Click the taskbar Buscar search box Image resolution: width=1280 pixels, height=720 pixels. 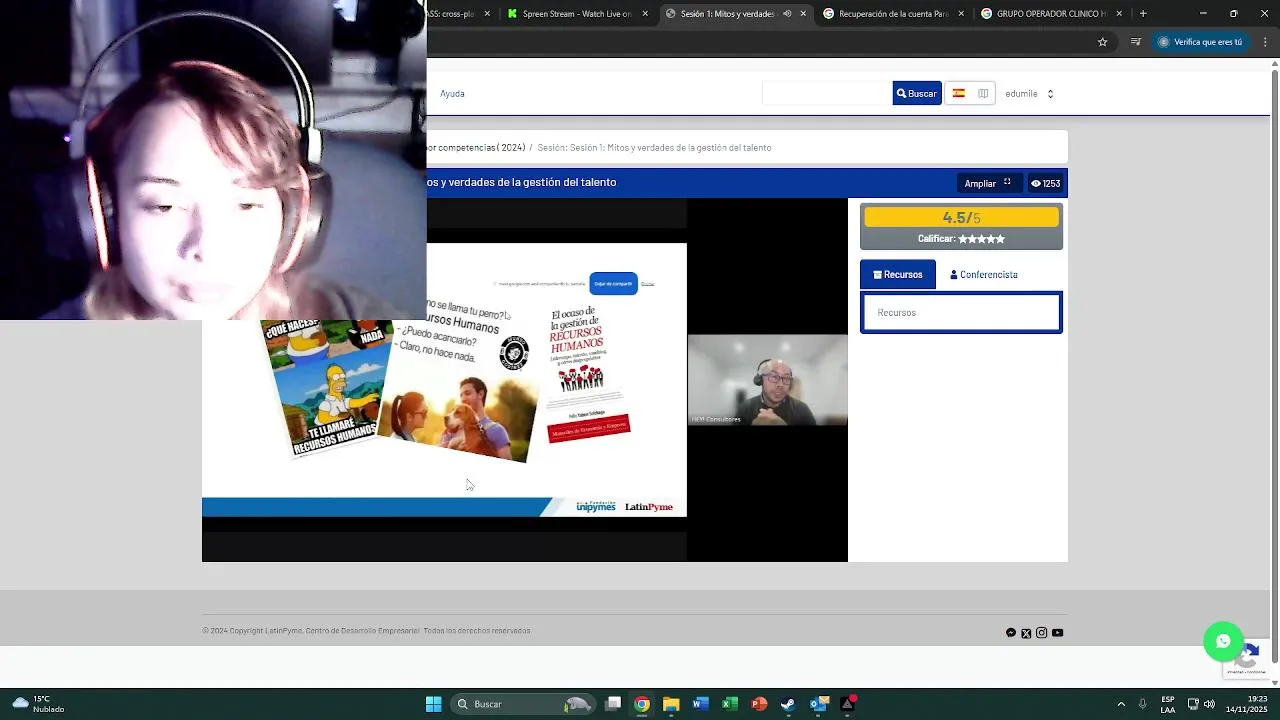[x=523, y=704]
